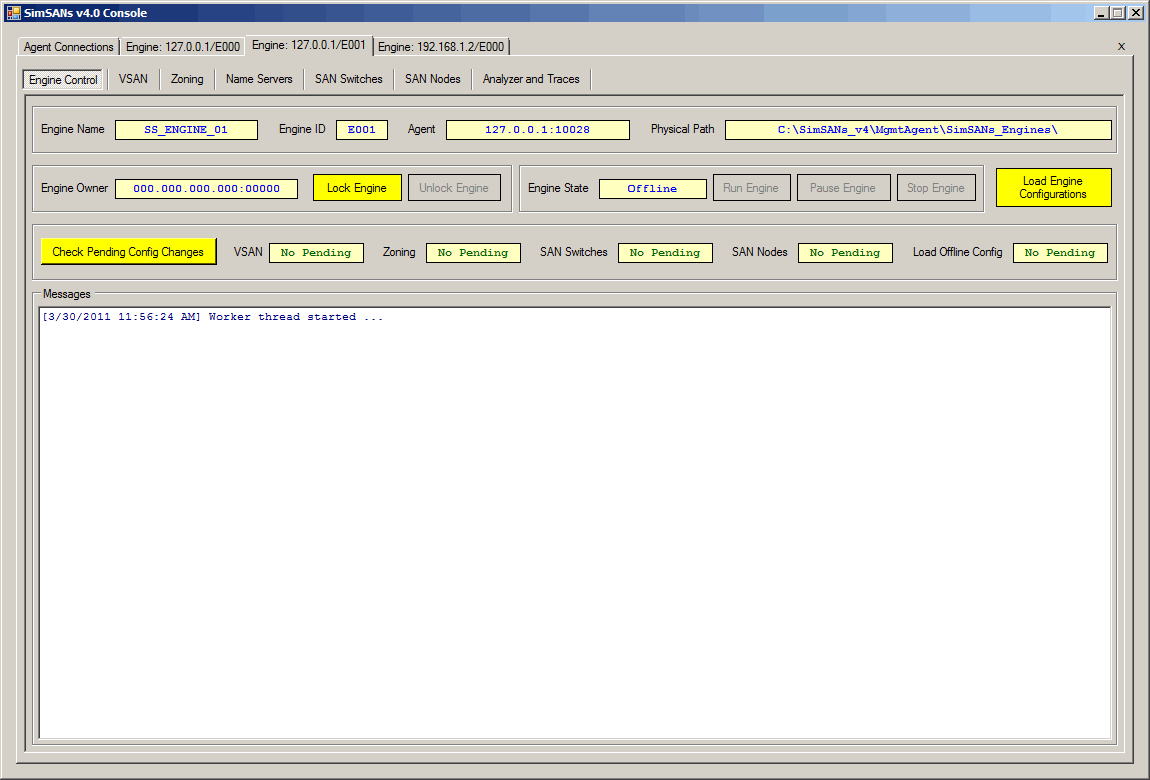Image resolution: width=1150 pixels, height=780 pixels.
Task: Switch to Agent Connections tab
Action: click(69, 47)
